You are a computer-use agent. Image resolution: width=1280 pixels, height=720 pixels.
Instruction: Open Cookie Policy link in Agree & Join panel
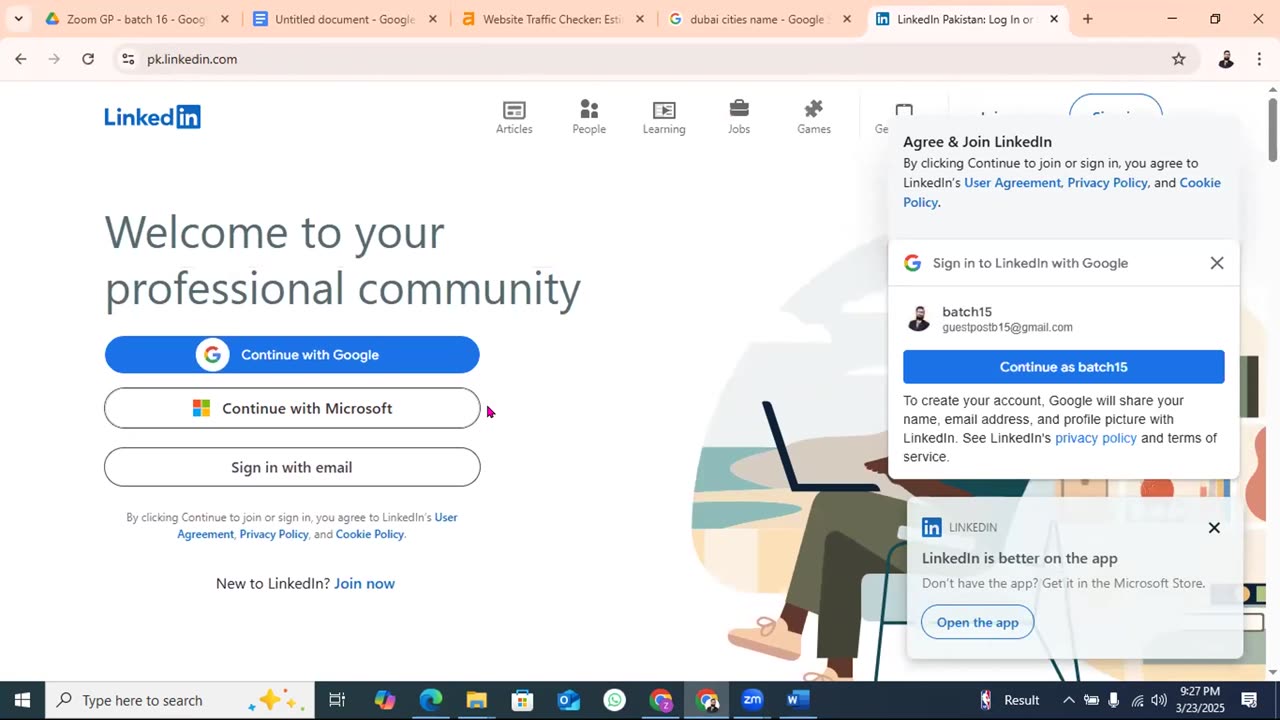pos(1062,192)
